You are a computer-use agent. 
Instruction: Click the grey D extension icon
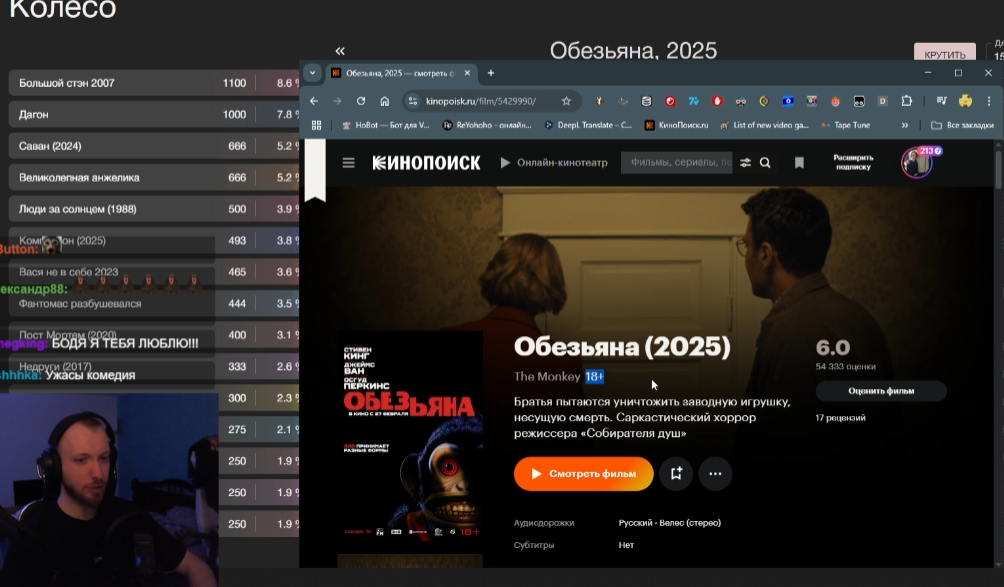(x=882, y=101)
